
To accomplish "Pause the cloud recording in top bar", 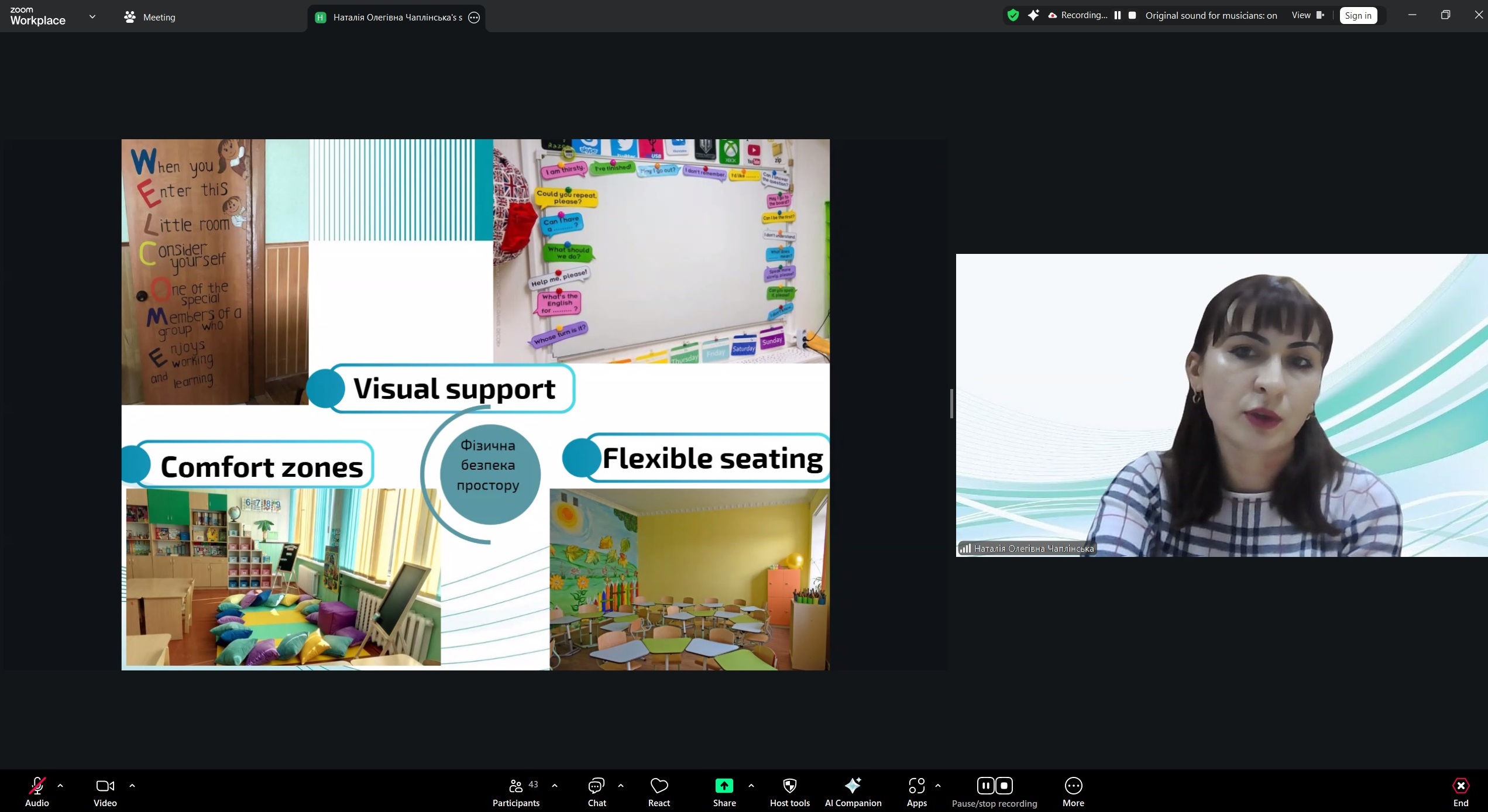I will click(1118, 16).
